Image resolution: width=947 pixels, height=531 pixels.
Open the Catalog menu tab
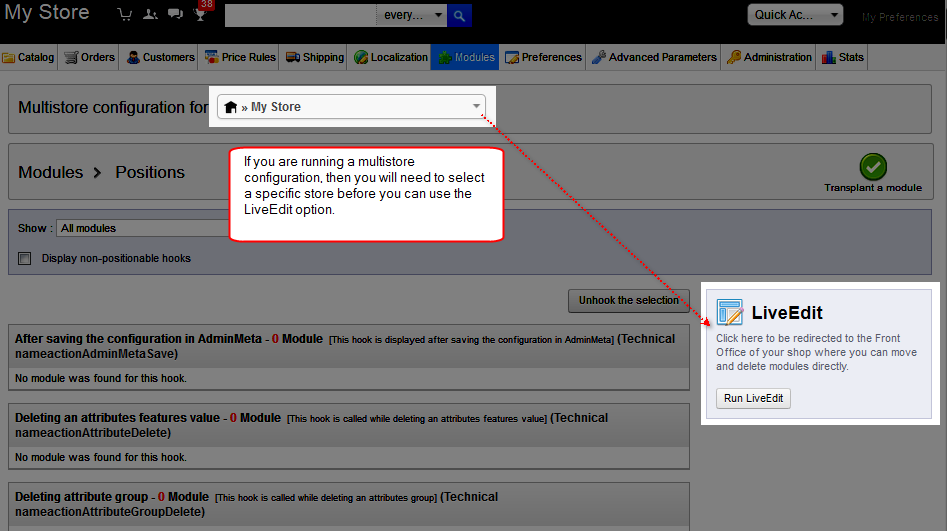[x=29, y=57]
